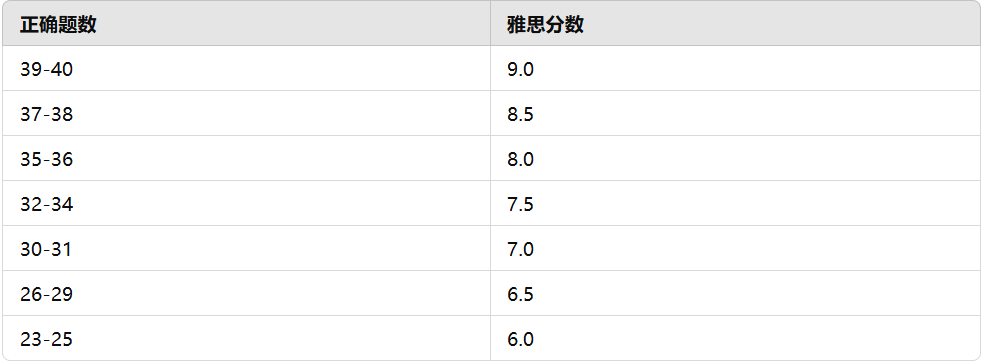
Task: Click empty space right of 6.0
Action: 757,338
